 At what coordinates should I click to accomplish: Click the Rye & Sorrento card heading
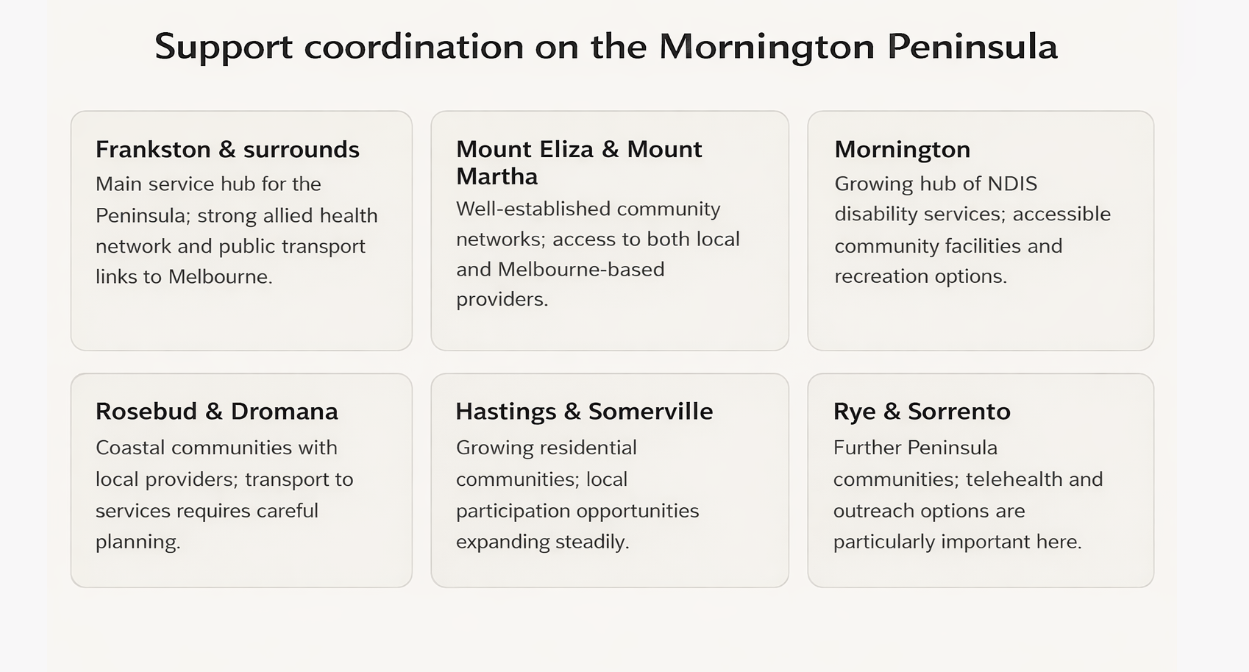(921, 411)
